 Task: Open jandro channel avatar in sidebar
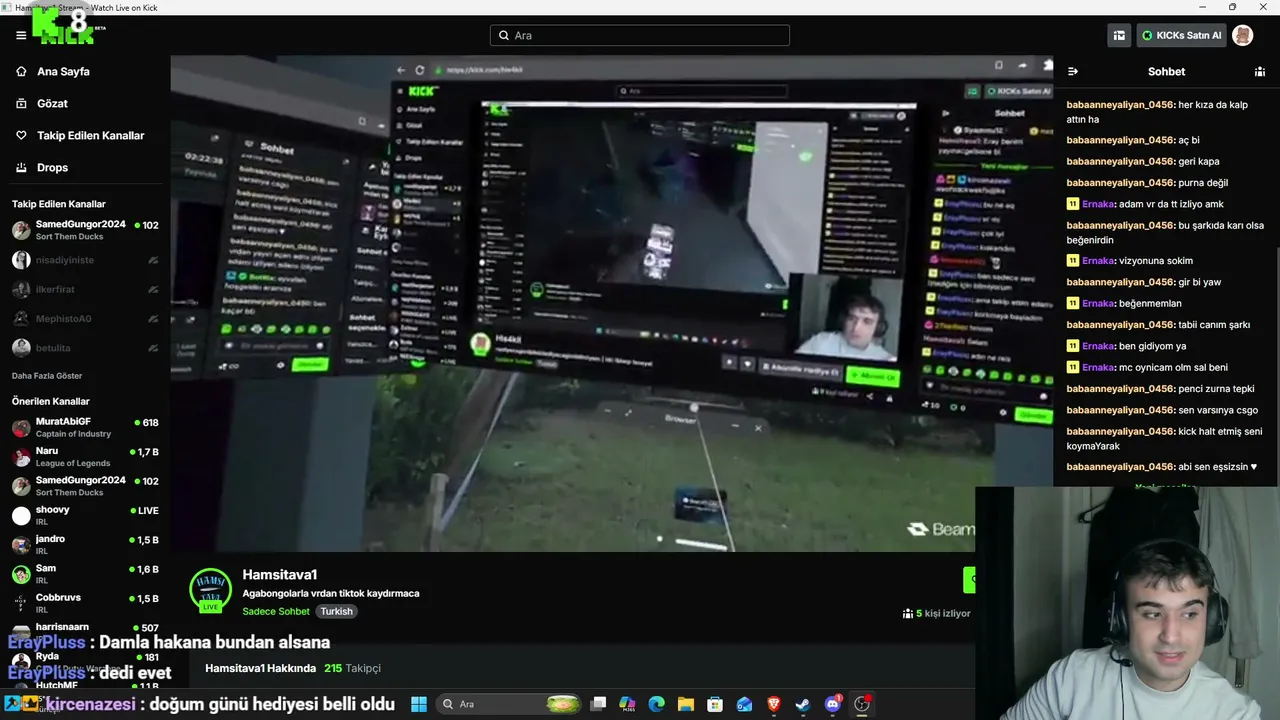[21, 545]
